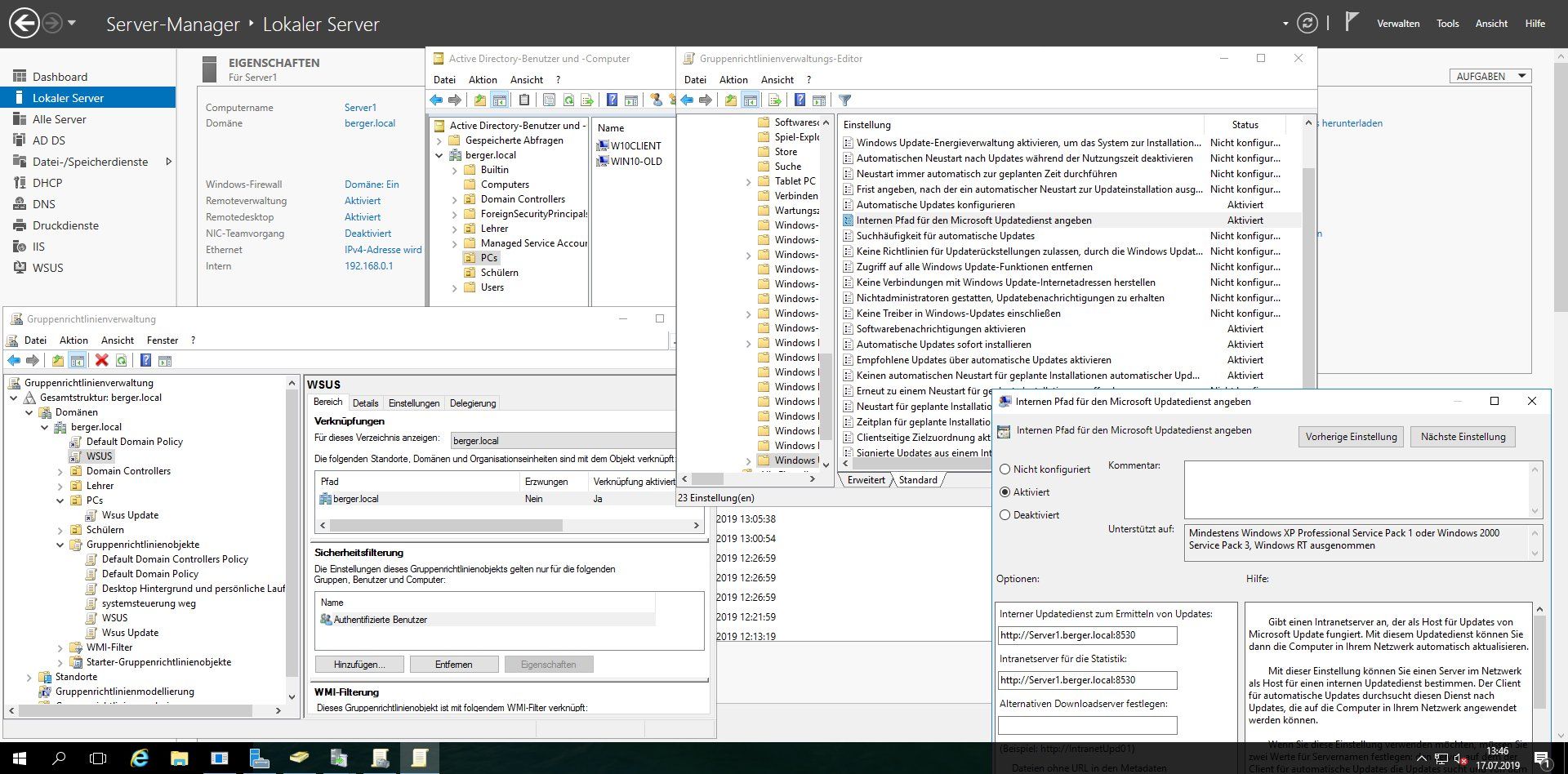1568x774 pixels.
Task: Click export list icon in Gruppenrichtlinienverwaltungs-Editor toolbar
Action: click(x=774, y=100)
